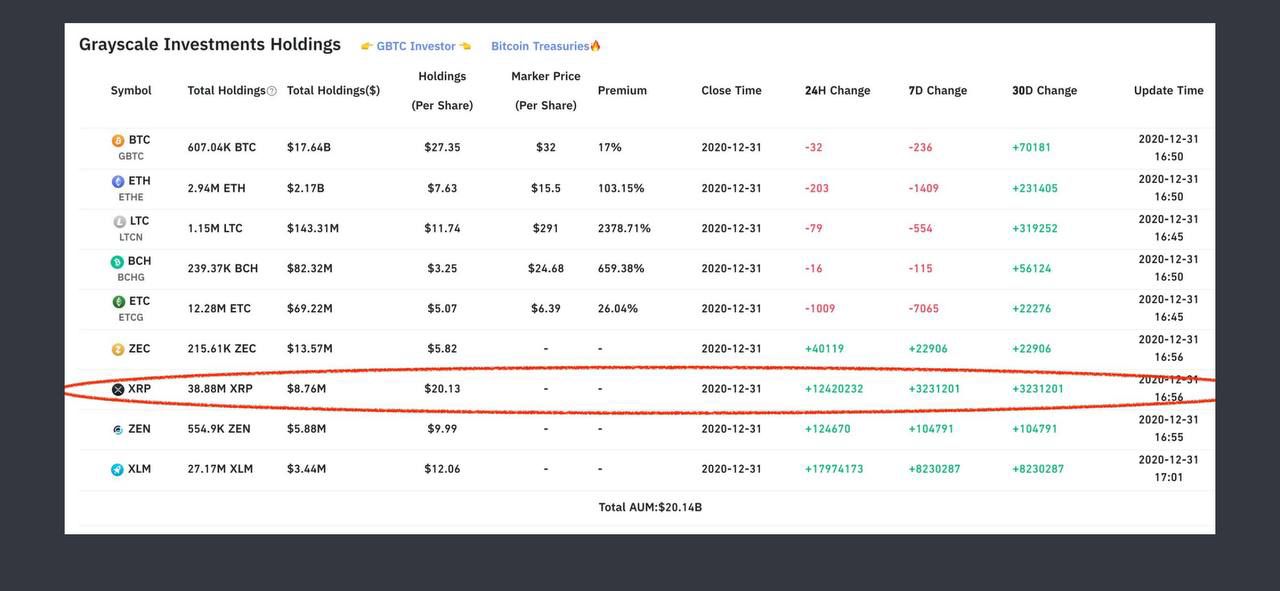Click the +124670 ZEN 24H change
Screen dimensions: 1280x591
click(x=828, y=428)
